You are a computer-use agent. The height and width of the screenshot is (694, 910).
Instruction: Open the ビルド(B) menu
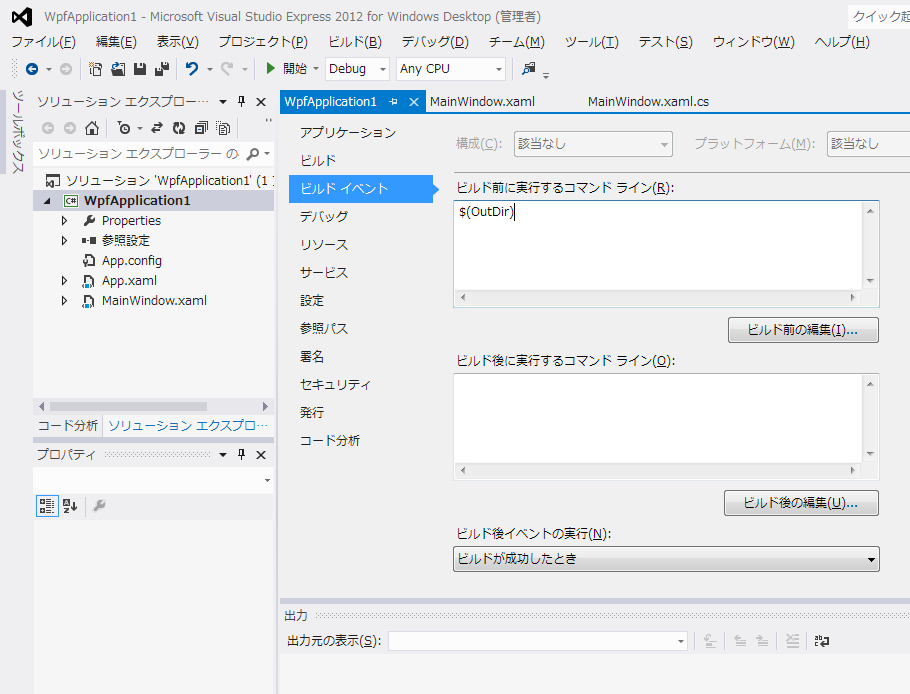coord(354,42)
